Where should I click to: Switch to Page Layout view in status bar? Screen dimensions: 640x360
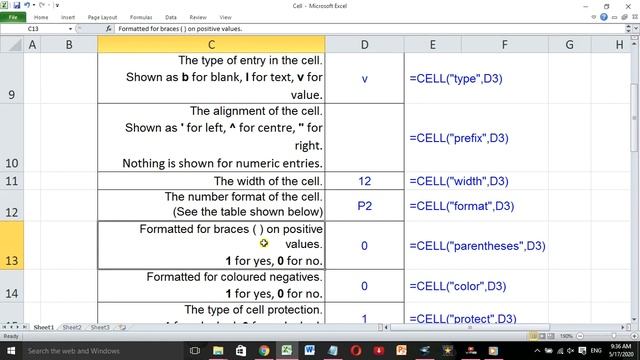(x=542, y=336)
